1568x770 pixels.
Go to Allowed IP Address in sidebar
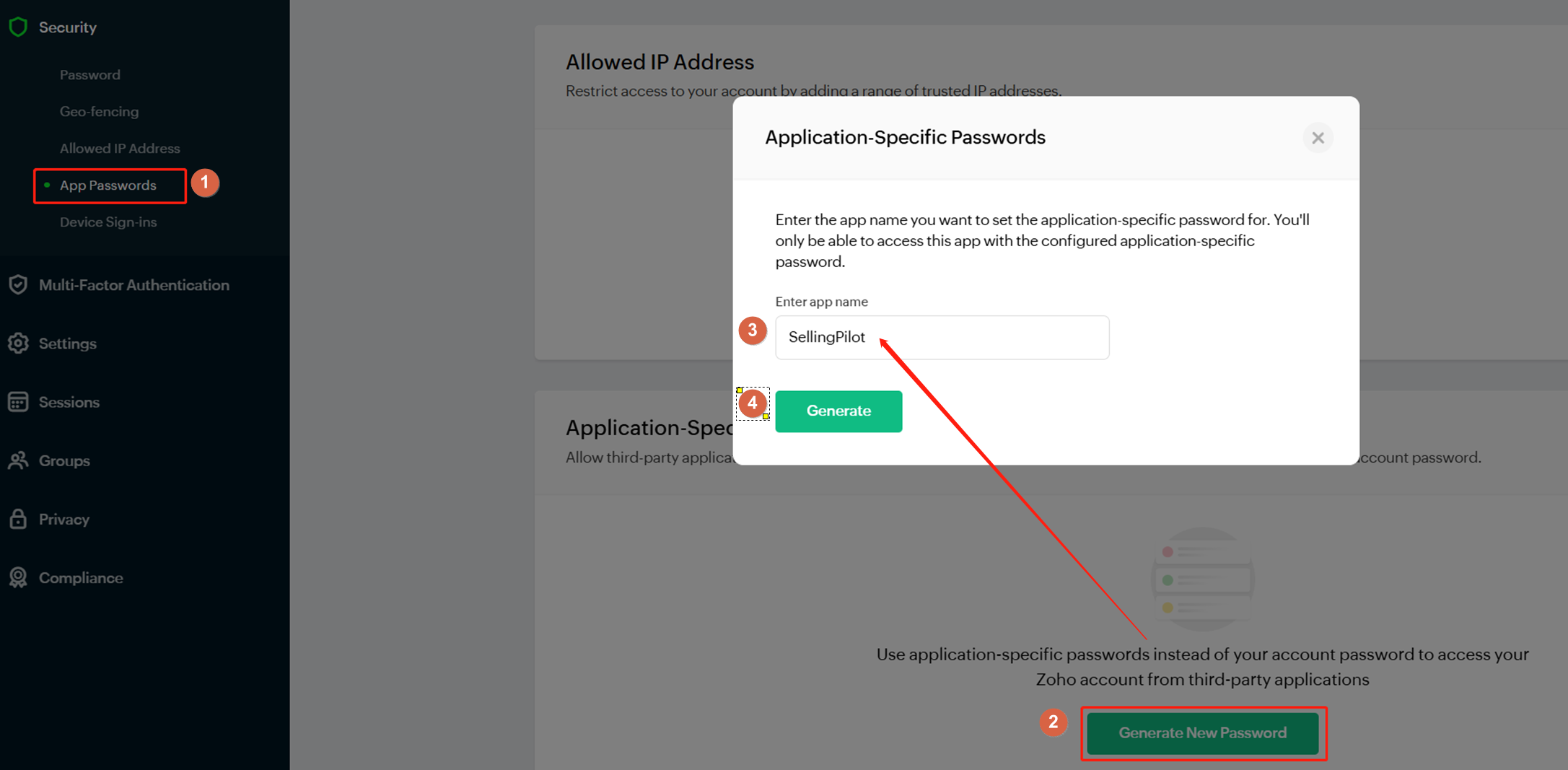tap(120, 149)
